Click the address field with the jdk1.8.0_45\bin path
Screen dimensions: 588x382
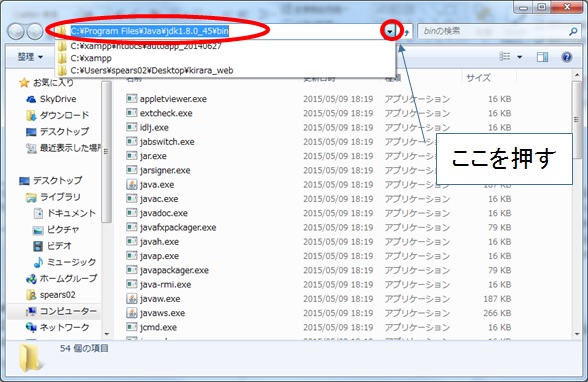point(150,31)
